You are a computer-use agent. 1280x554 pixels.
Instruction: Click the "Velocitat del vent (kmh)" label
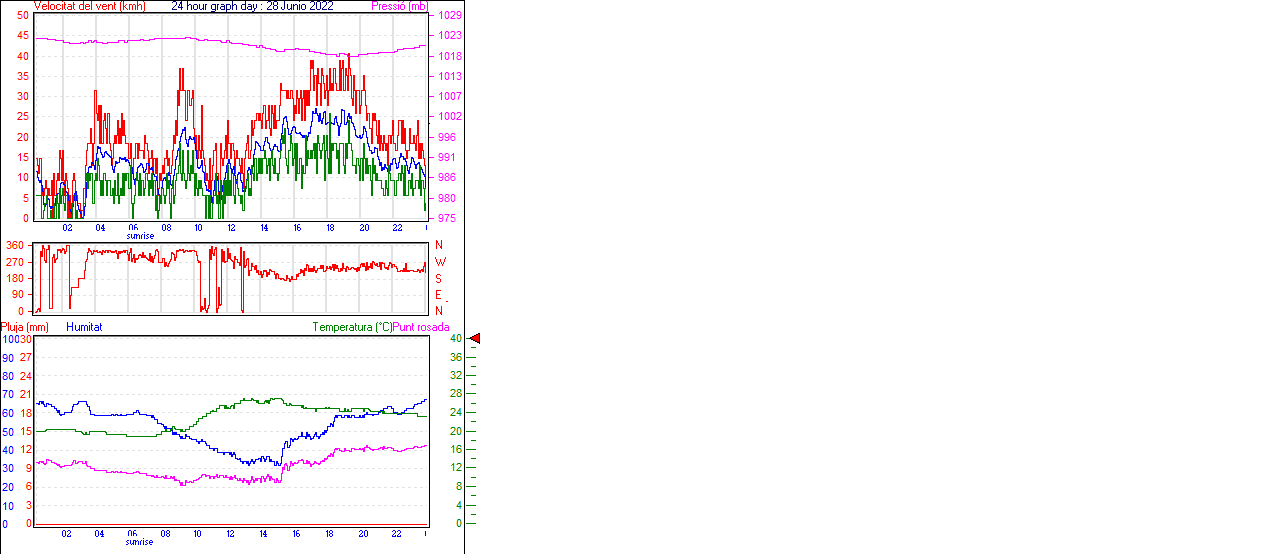[89, 6]
